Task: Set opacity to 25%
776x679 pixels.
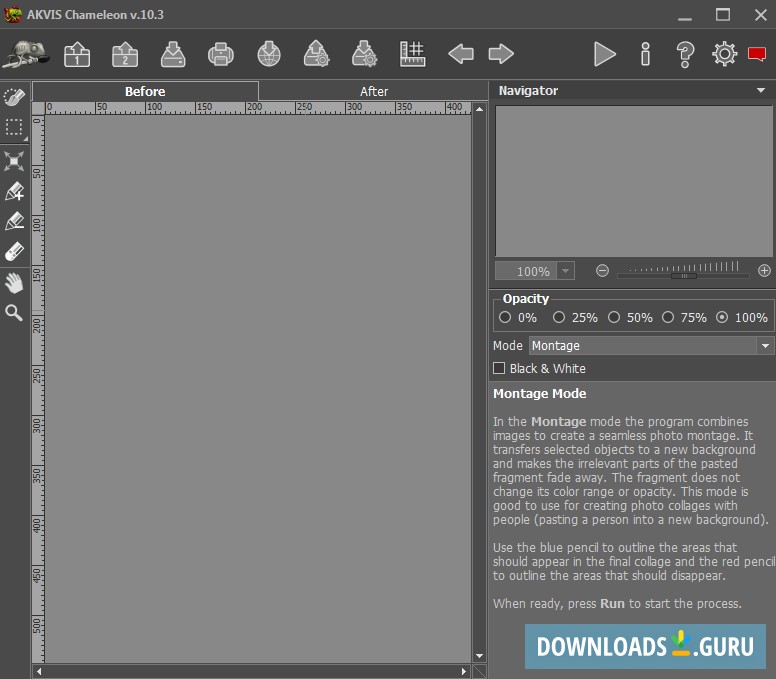Action: point(559,317)
